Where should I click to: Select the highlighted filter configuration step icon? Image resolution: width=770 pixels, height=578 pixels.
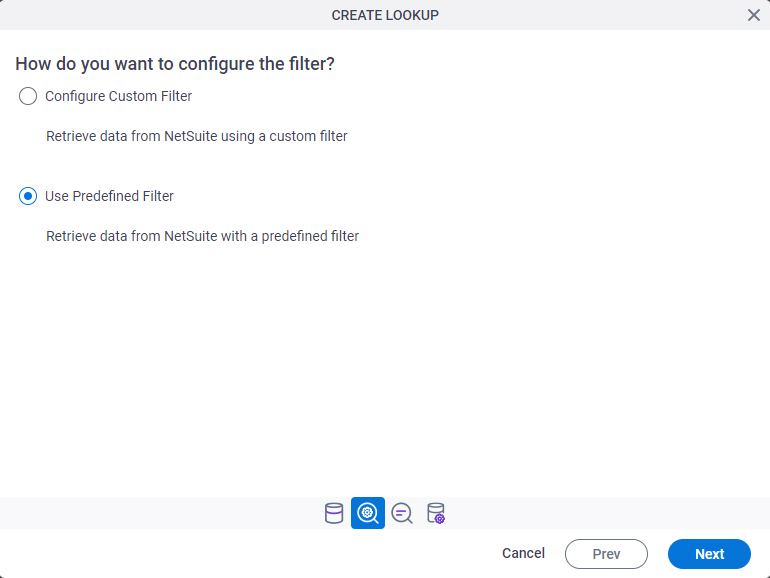tap(368, 513)
